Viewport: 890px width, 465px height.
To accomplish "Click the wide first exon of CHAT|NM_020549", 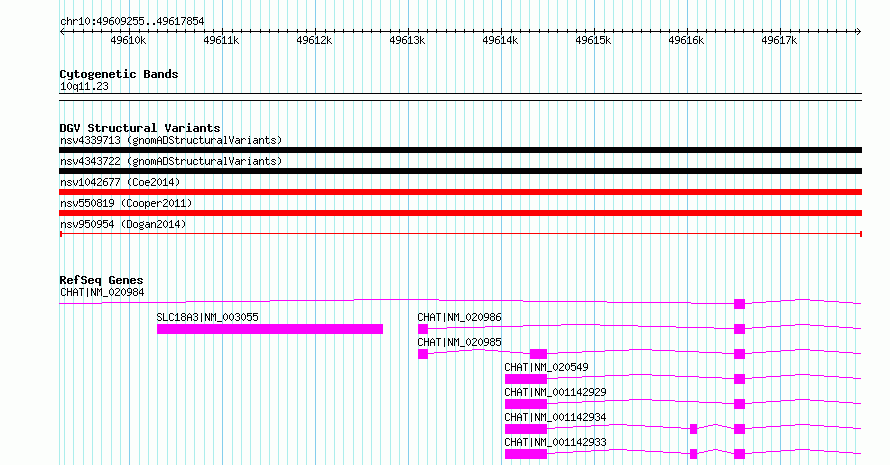I will (x=526, y=379).
